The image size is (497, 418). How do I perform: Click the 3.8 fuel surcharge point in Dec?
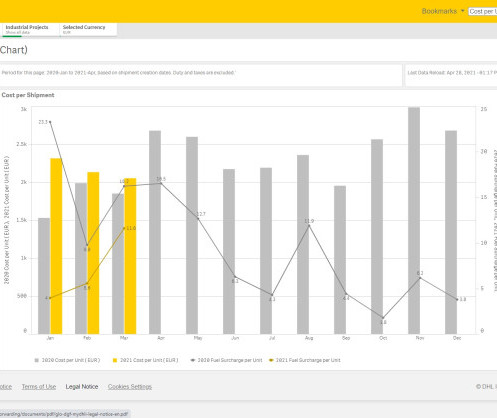tap(457, 299)
